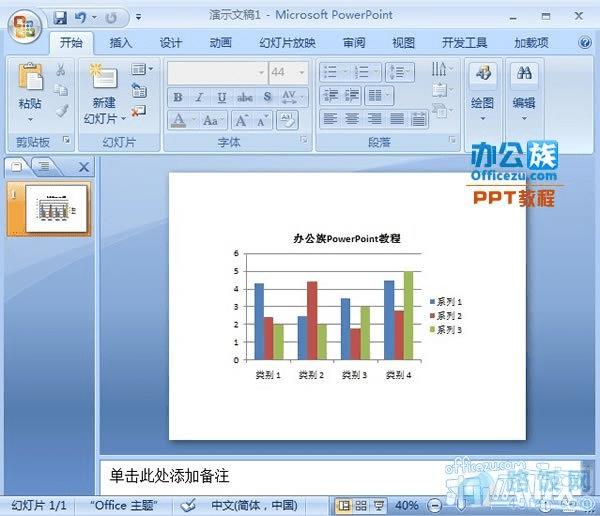
Task: Click the zoom out minus button
Action: tap(435, 506)
